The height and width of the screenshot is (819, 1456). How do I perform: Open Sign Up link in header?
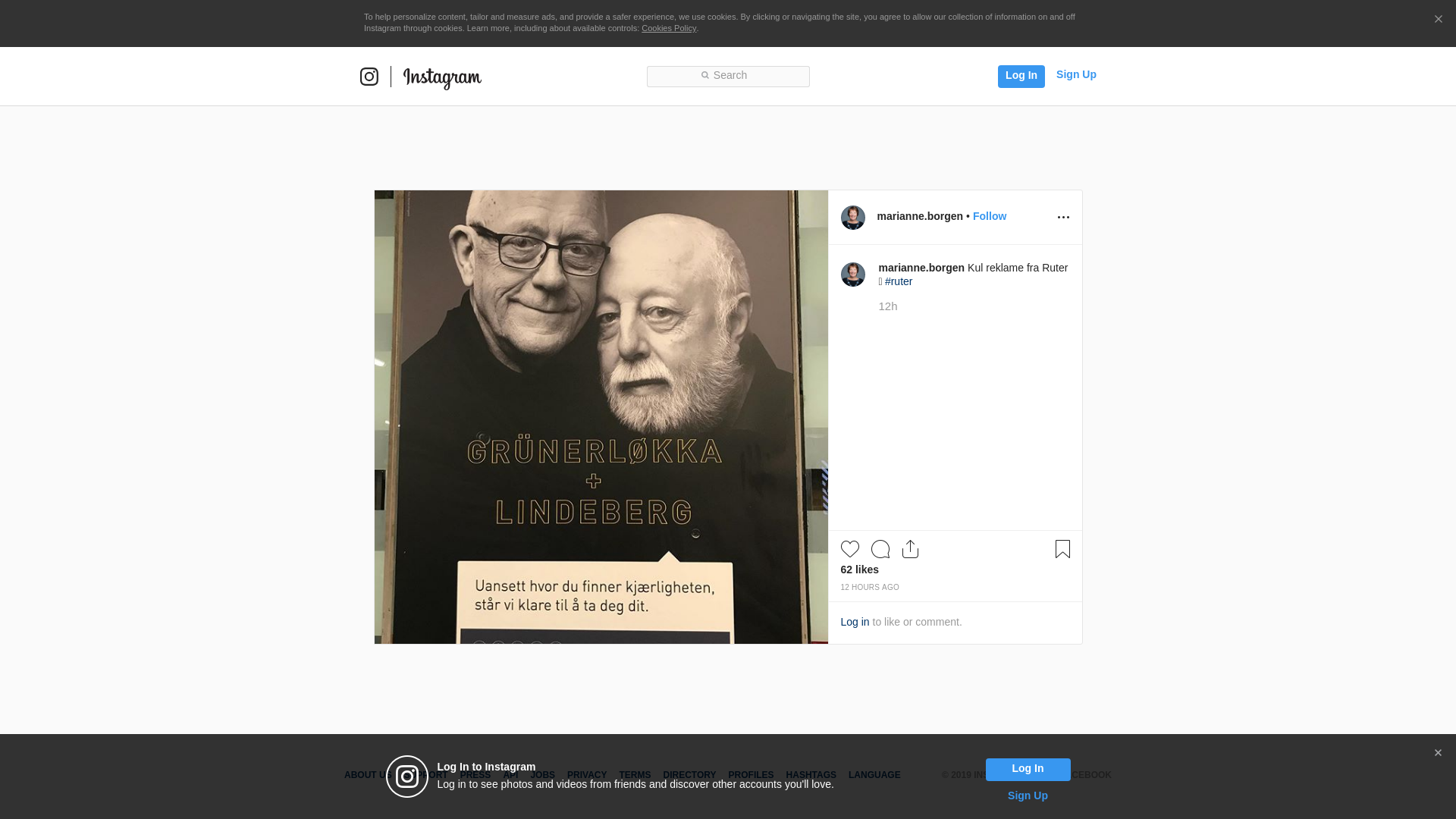click(x=1076, y=74)
